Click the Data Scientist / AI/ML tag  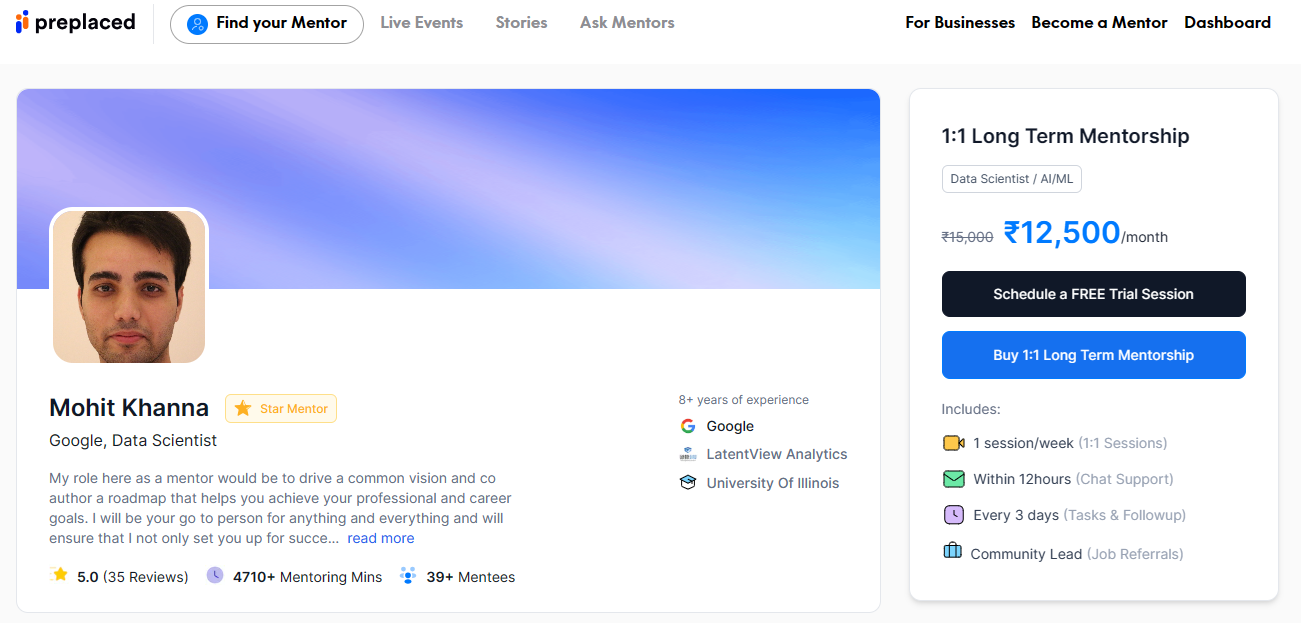(1012, 179)
